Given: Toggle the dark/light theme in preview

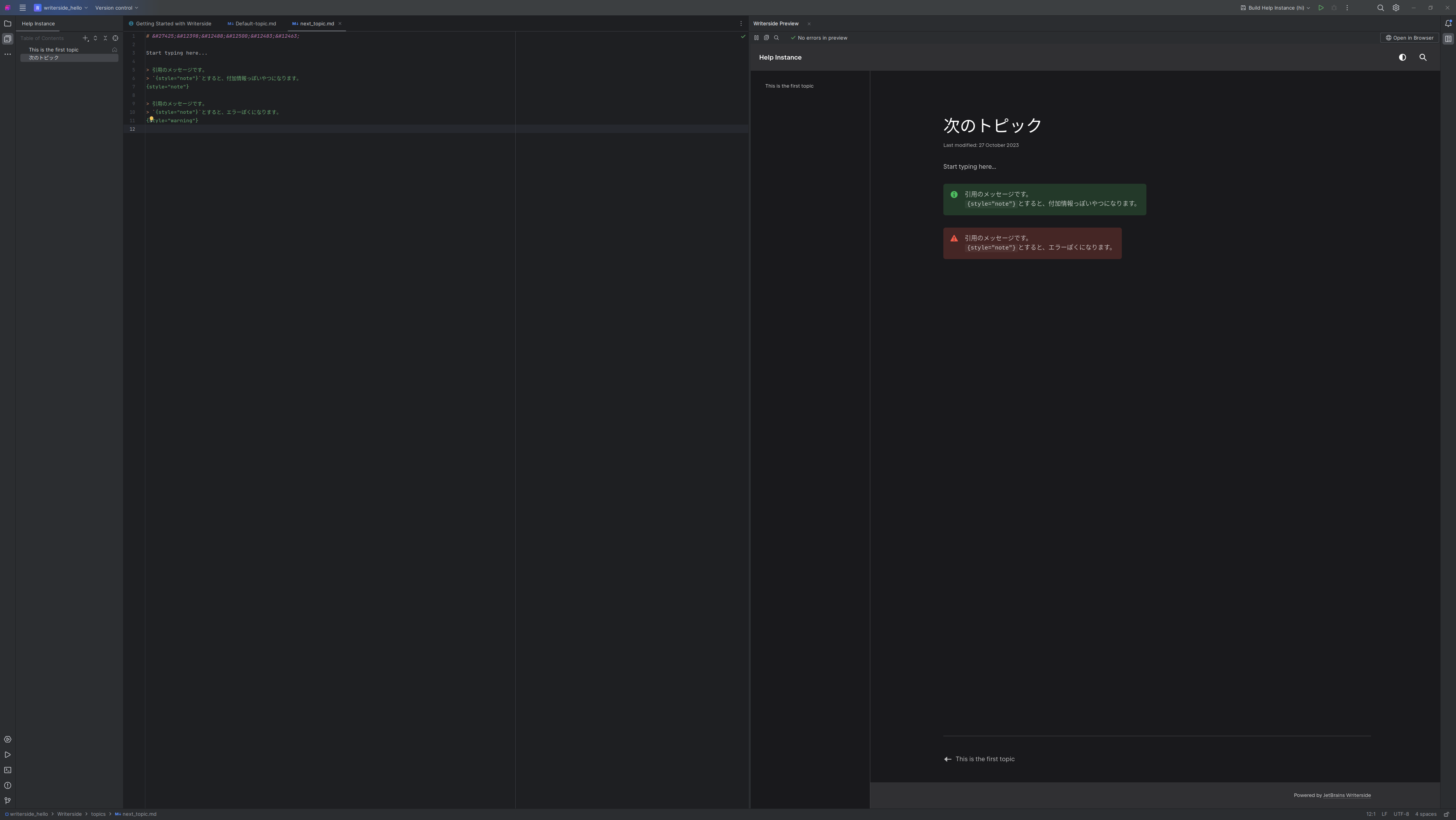Looking at the screenshot, I should (1402, 58).
